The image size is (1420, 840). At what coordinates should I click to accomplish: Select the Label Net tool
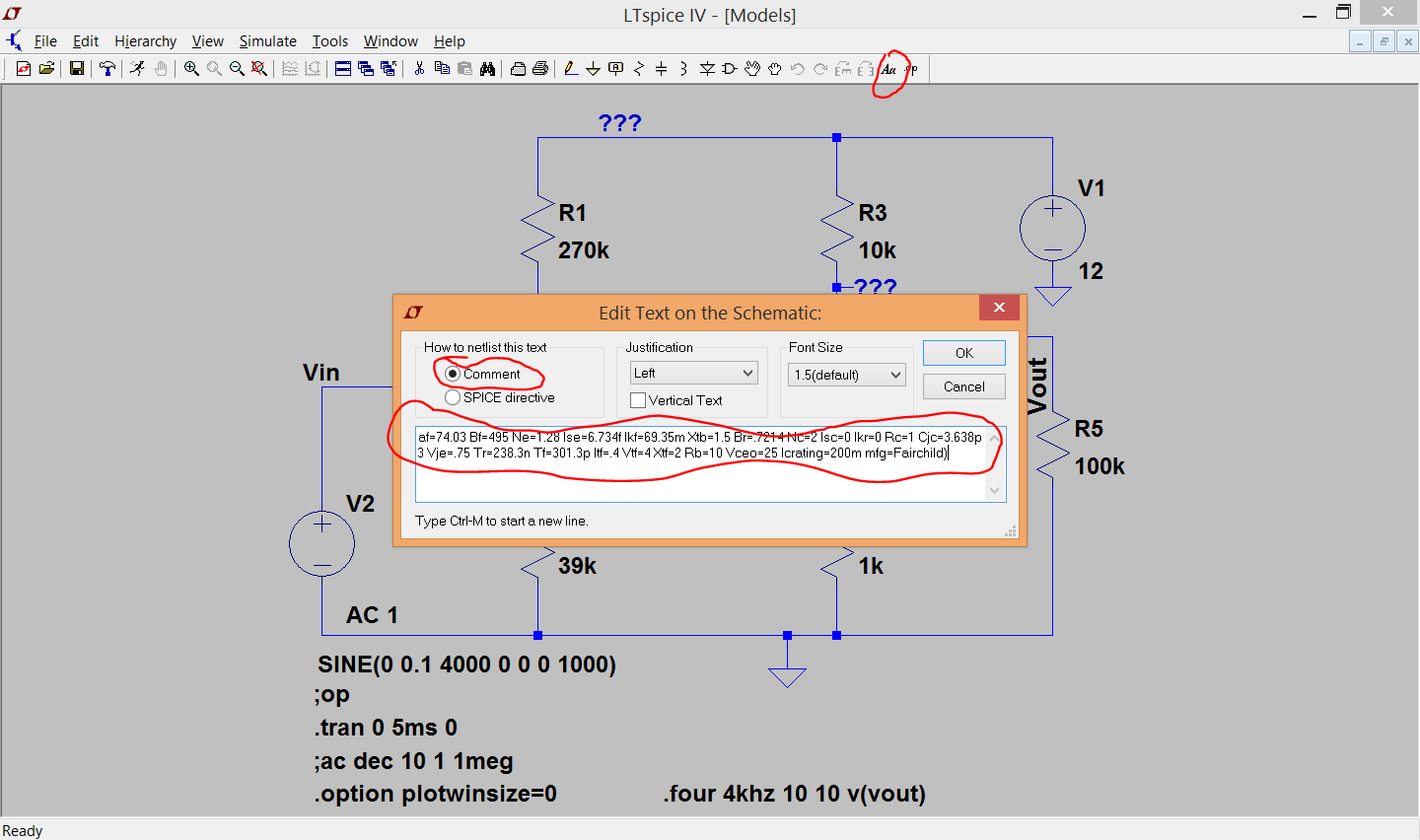click(616, 69)
